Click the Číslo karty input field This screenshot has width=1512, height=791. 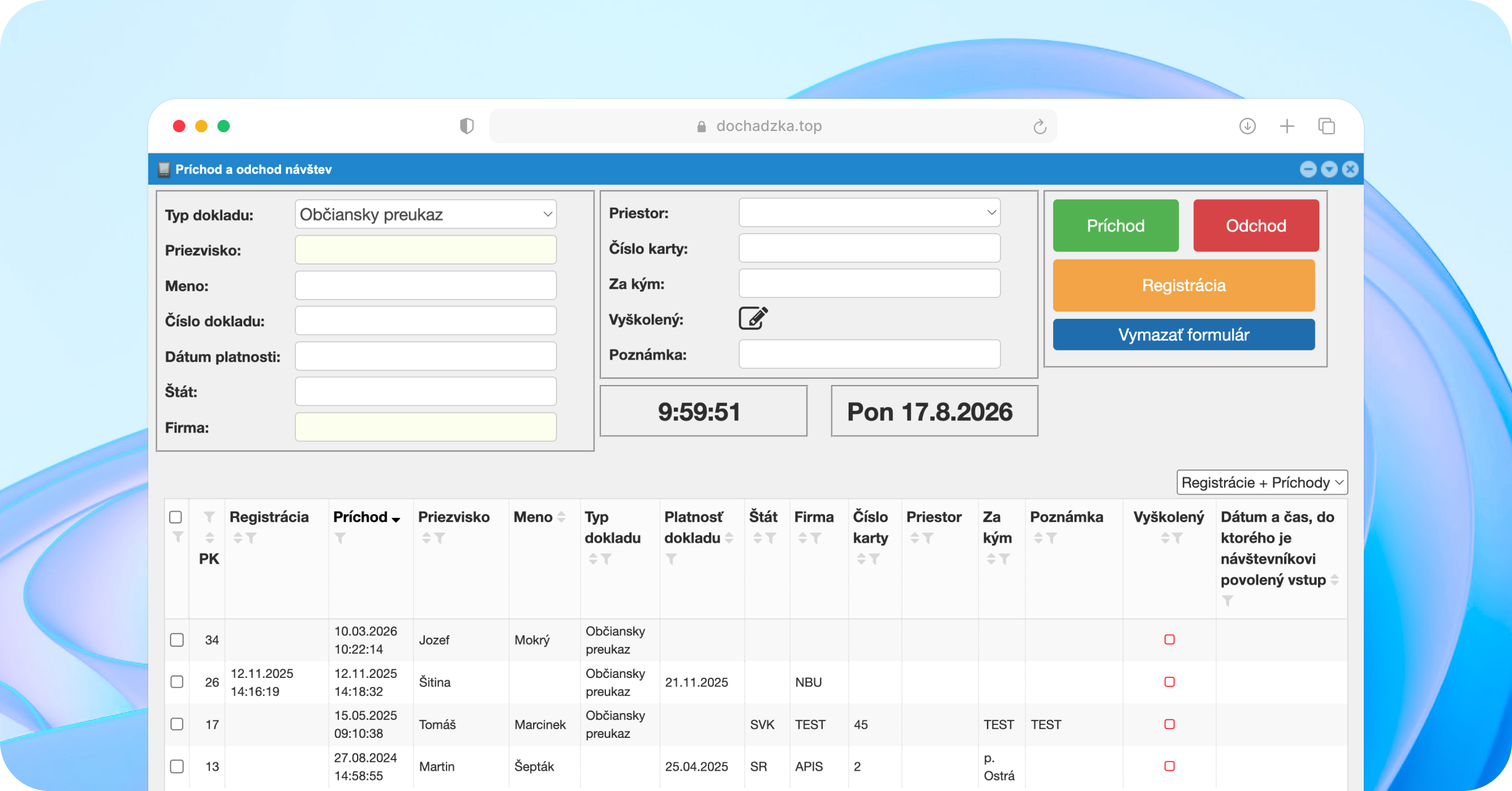[x=869, y=248]
